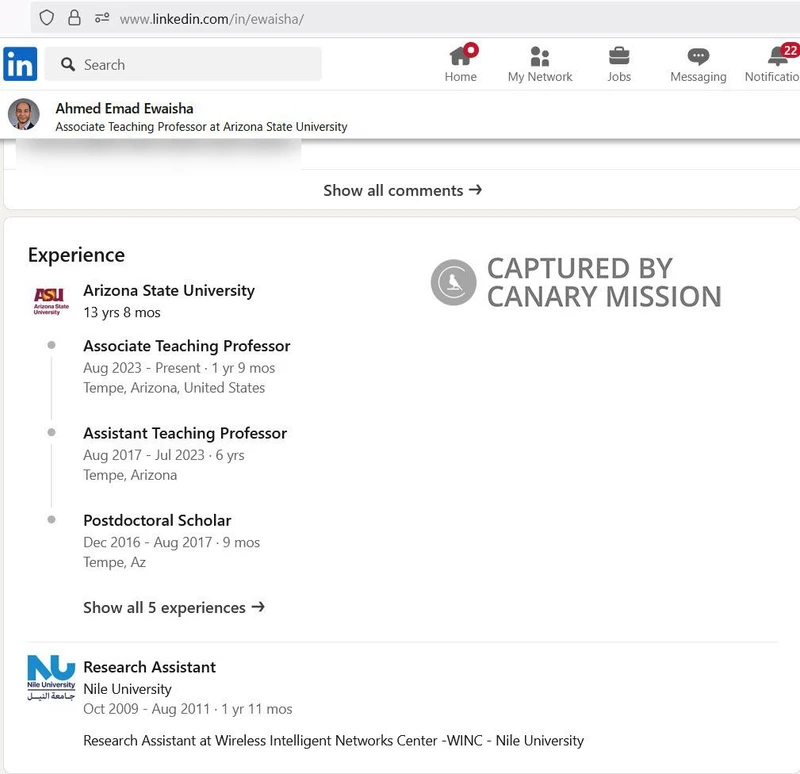Click 'Tempe, Az' location text

pos(114,562)
